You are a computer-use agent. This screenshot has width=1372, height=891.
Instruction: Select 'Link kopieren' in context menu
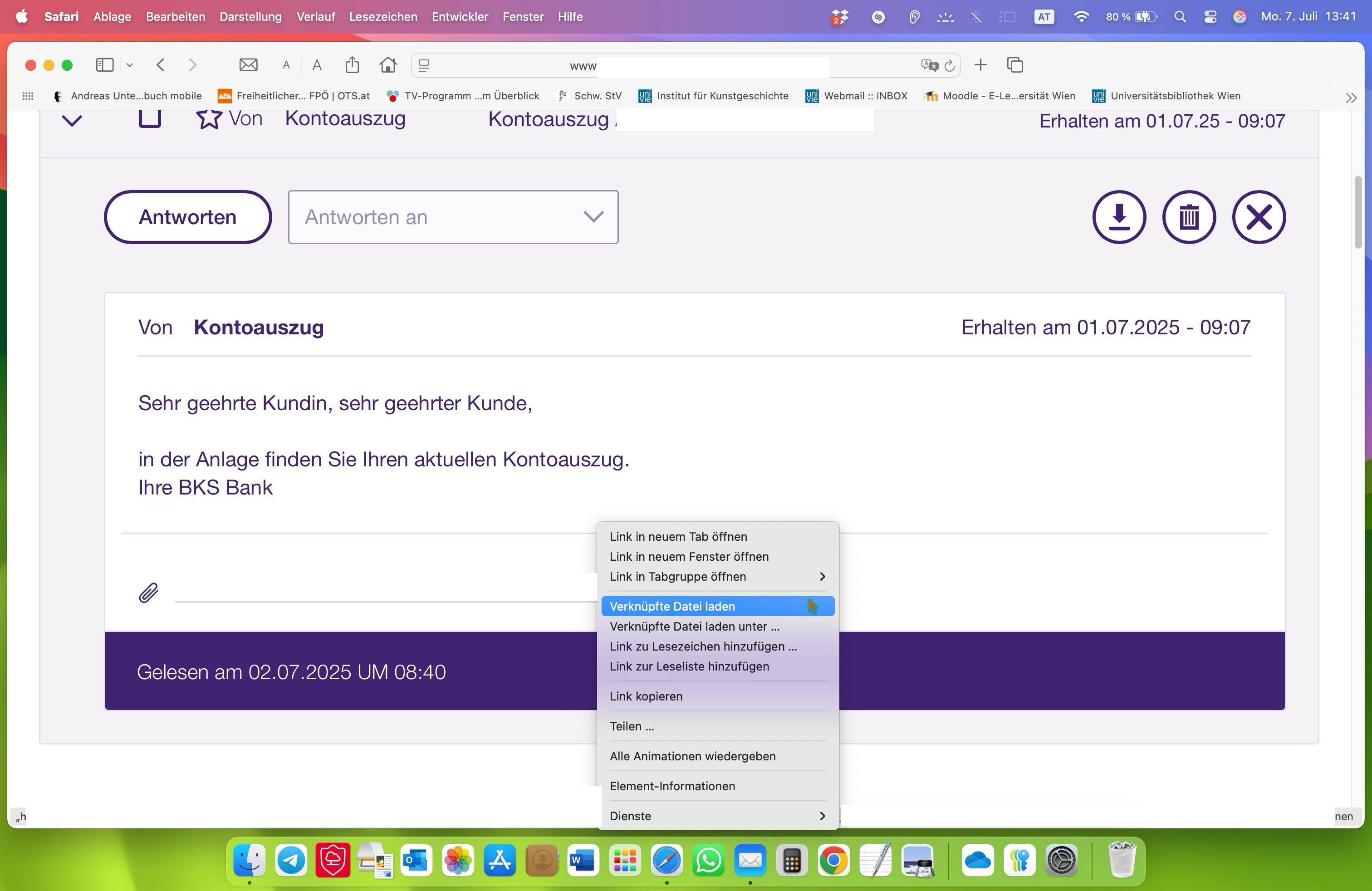tap(646, 696)
